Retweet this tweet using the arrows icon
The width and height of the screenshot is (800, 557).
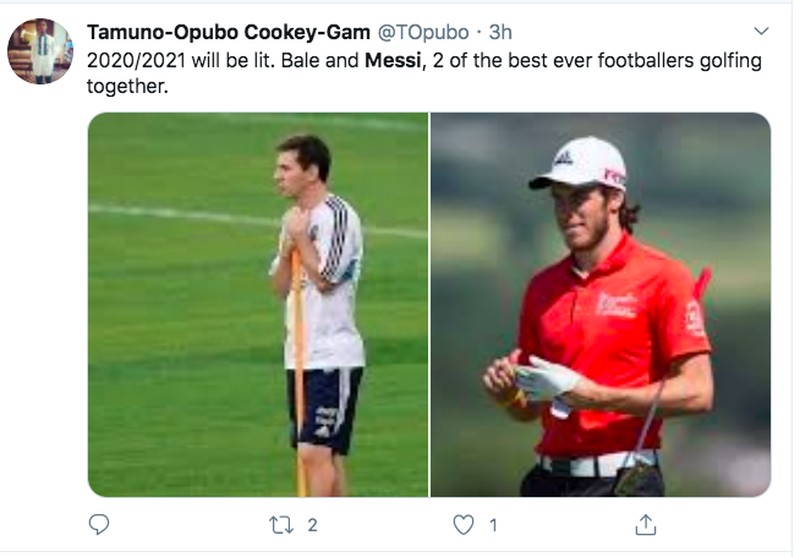pyautogui.click(x=280, y=524)
